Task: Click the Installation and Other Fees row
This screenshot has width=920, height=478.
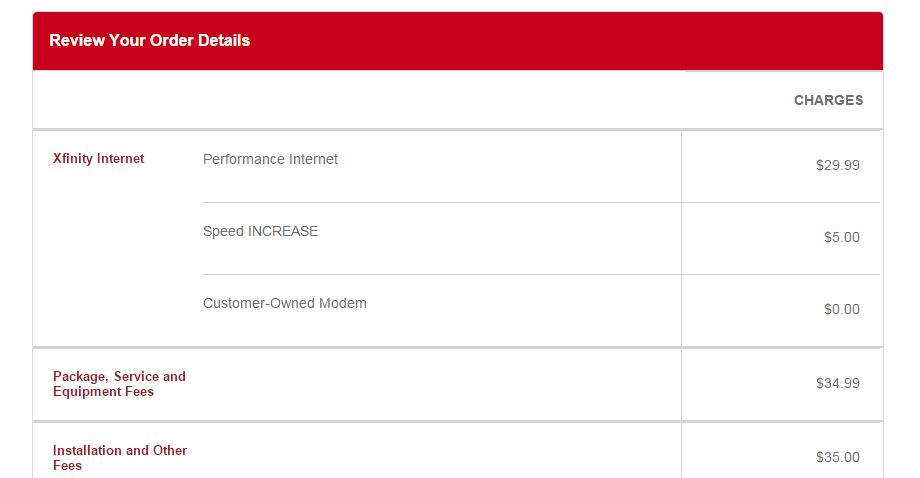Action: coord(458,450)
